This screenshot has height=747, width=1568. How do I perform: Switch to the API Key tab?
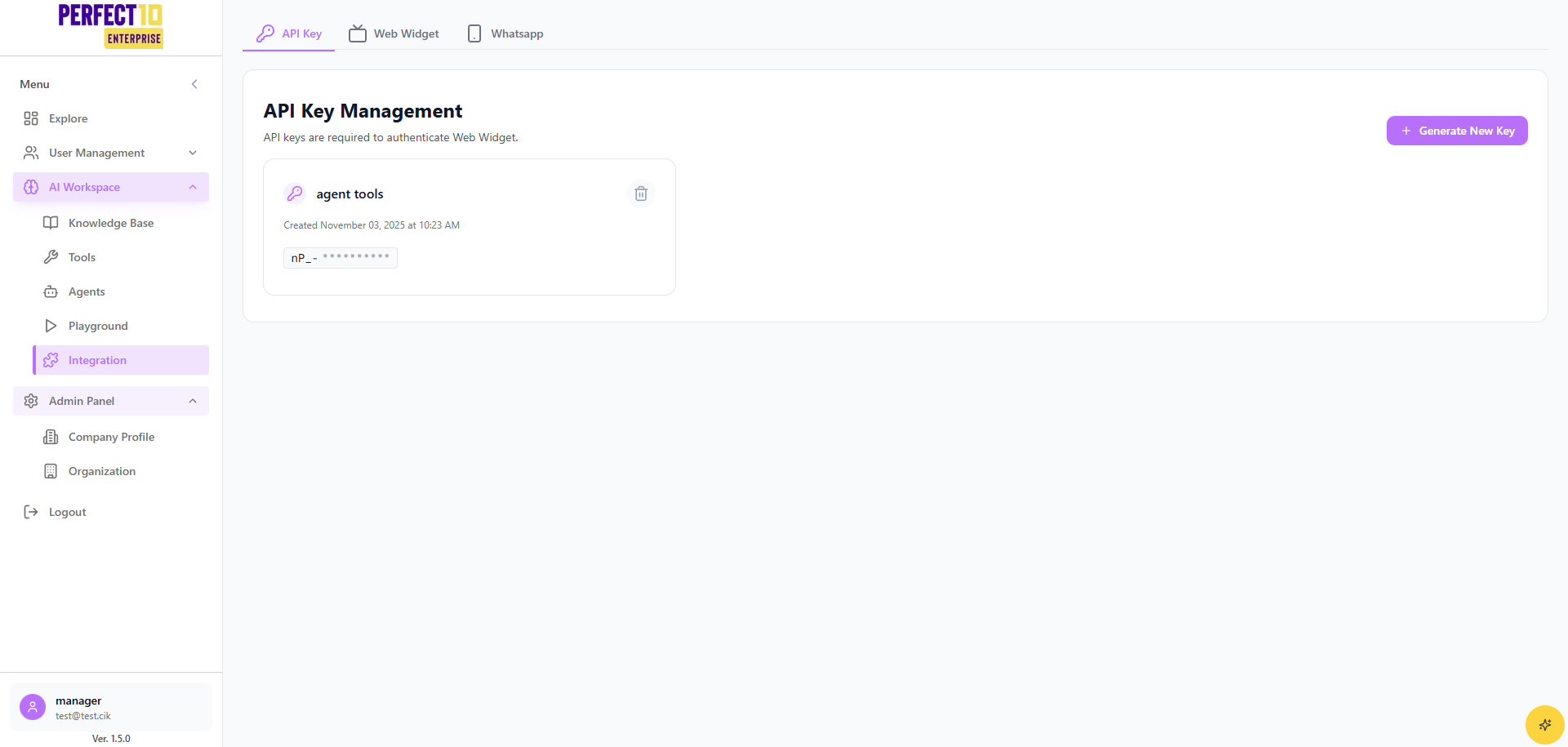289,33
